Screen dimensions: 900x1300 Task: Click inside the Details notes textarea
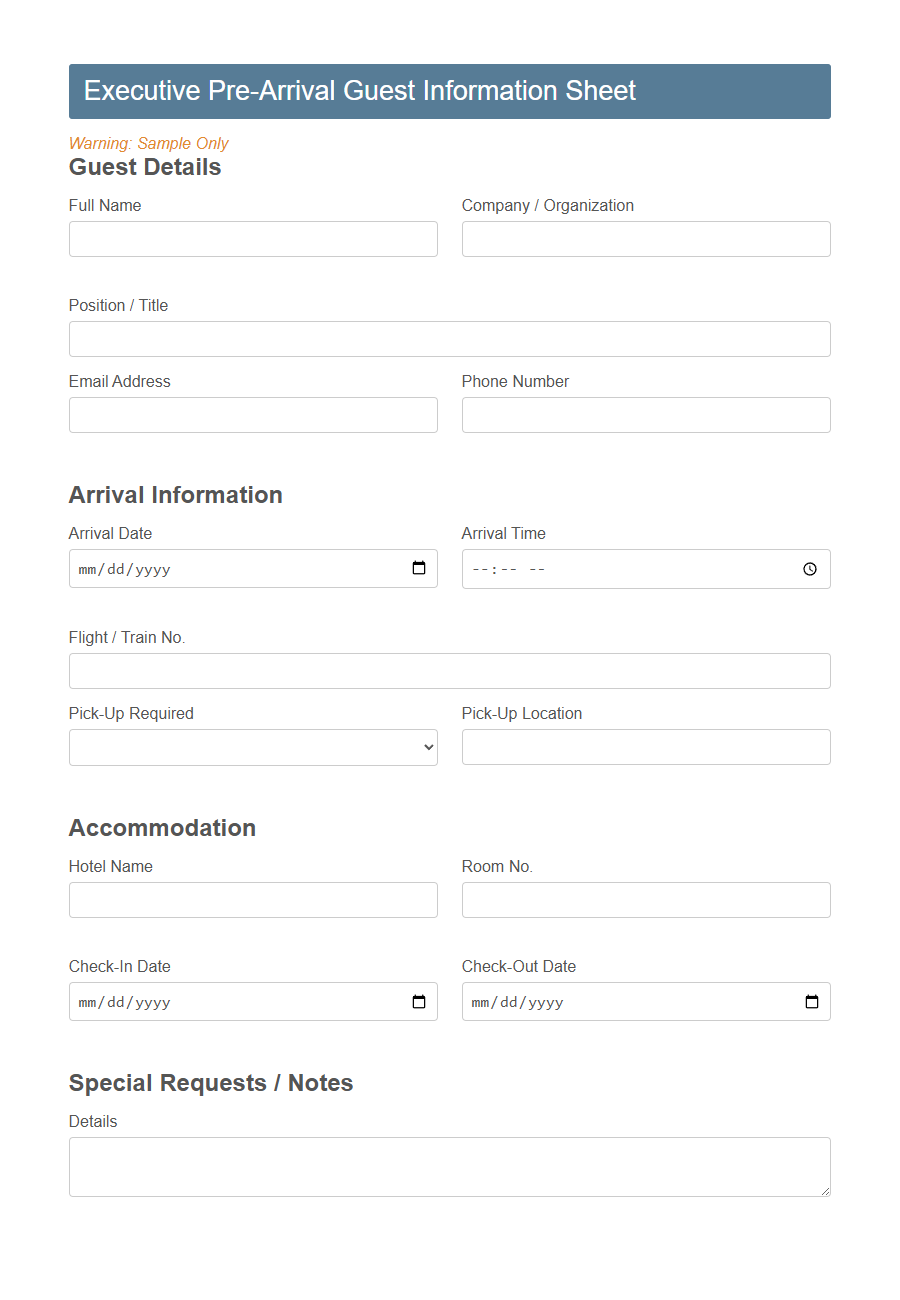(449, 1165)
